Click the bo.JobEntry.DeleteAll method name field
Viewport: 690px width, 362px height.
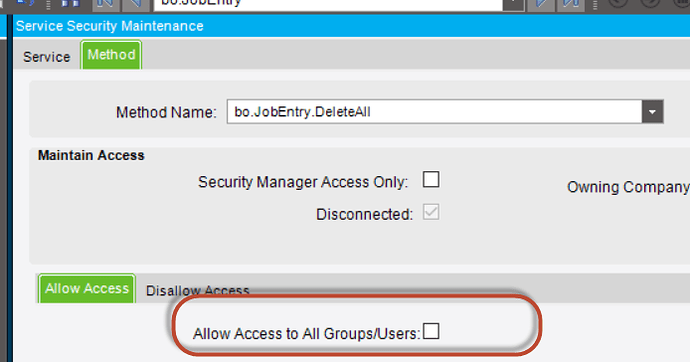pyautogui.click(x=434, y=112)
